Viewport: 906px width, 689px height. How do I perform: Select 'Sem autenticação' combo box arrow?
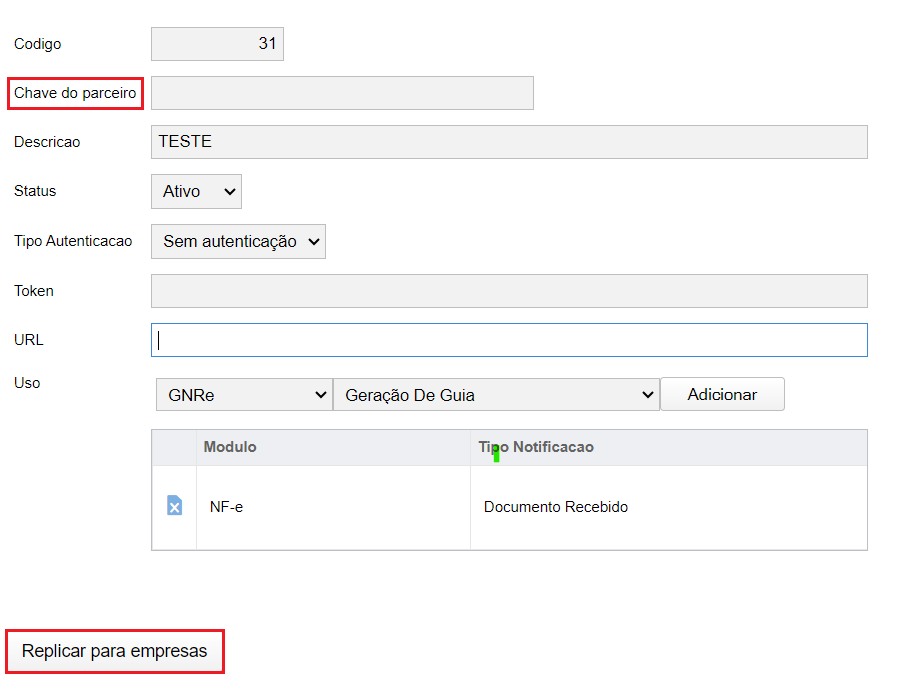pos(314,241)
